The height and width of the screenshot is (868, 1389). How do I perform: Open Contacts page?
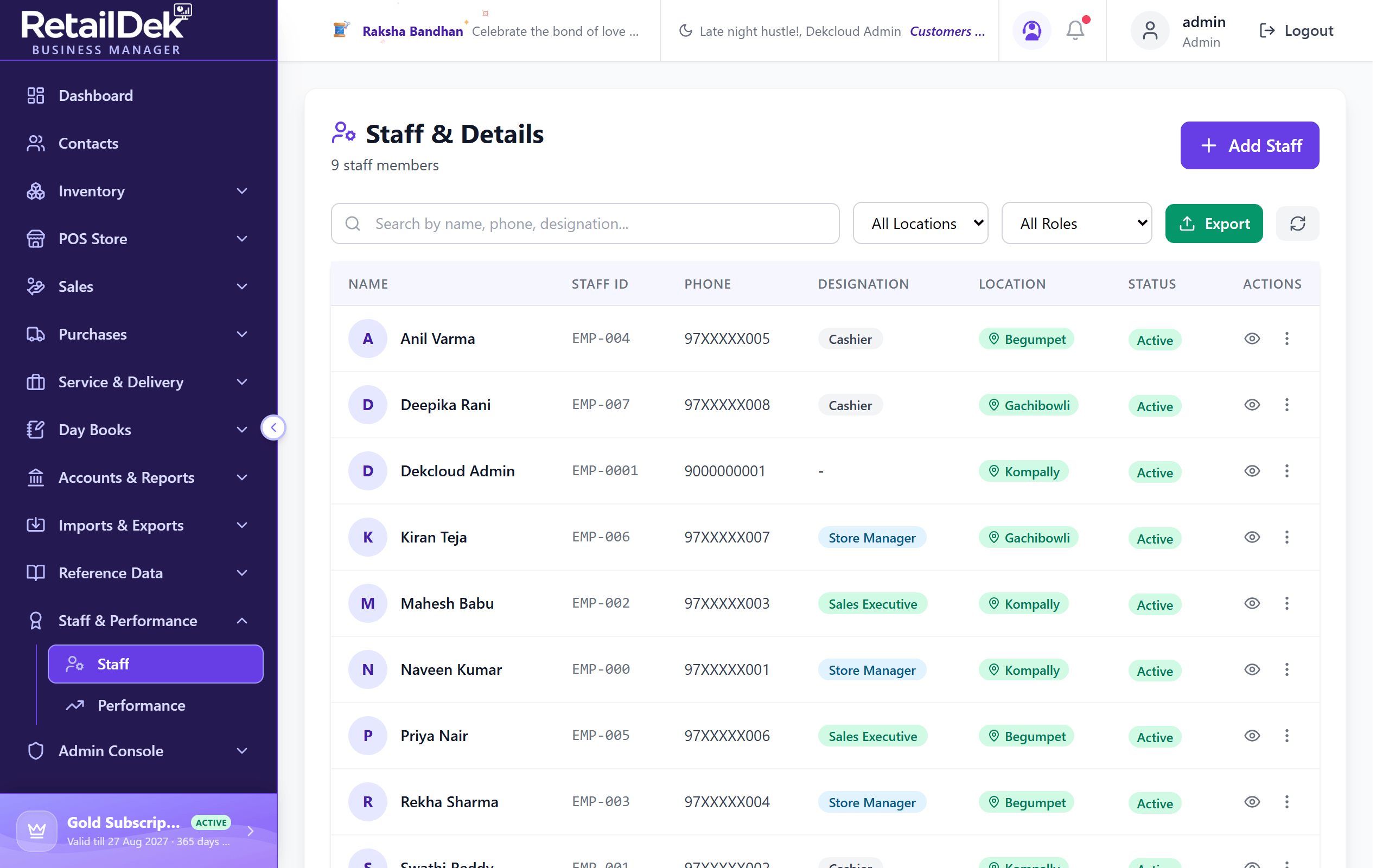point(138,143)
